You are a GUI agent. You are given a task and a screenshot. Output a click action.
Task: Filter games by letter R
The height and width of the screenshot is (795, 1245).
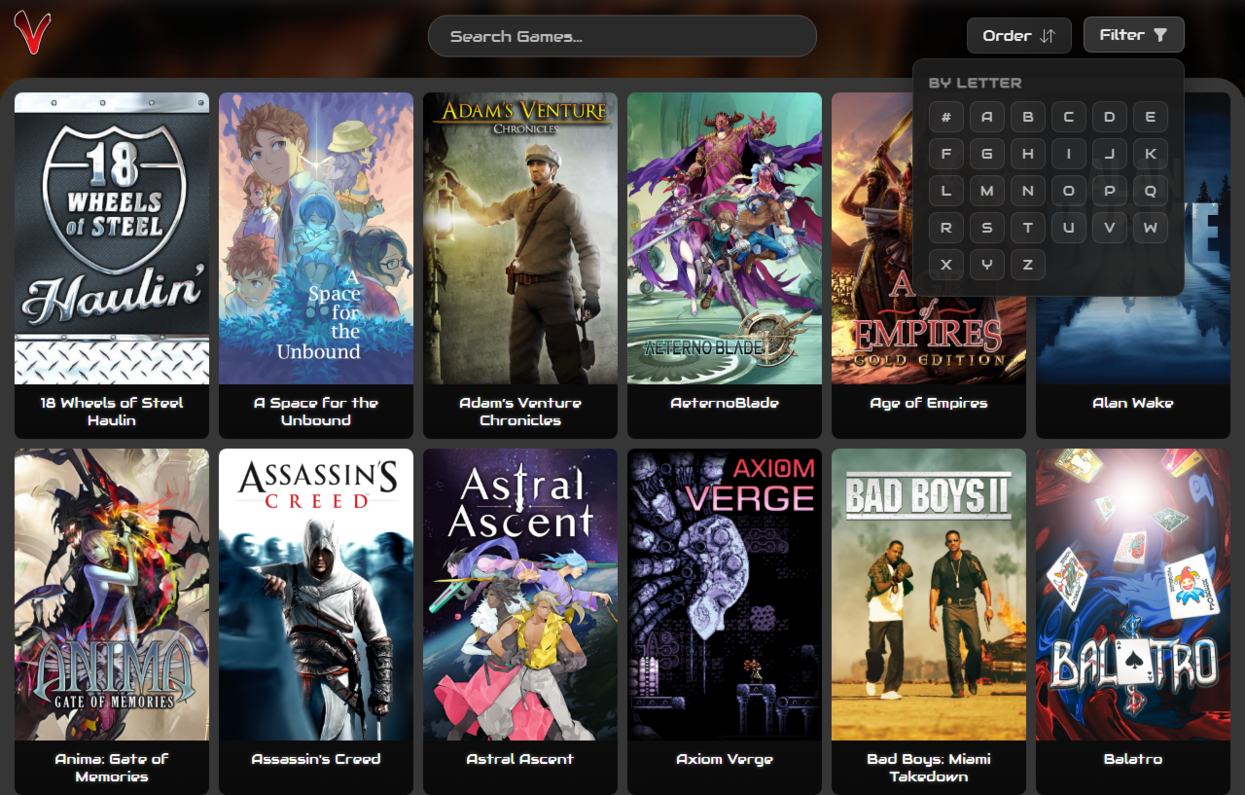(946, 228)
